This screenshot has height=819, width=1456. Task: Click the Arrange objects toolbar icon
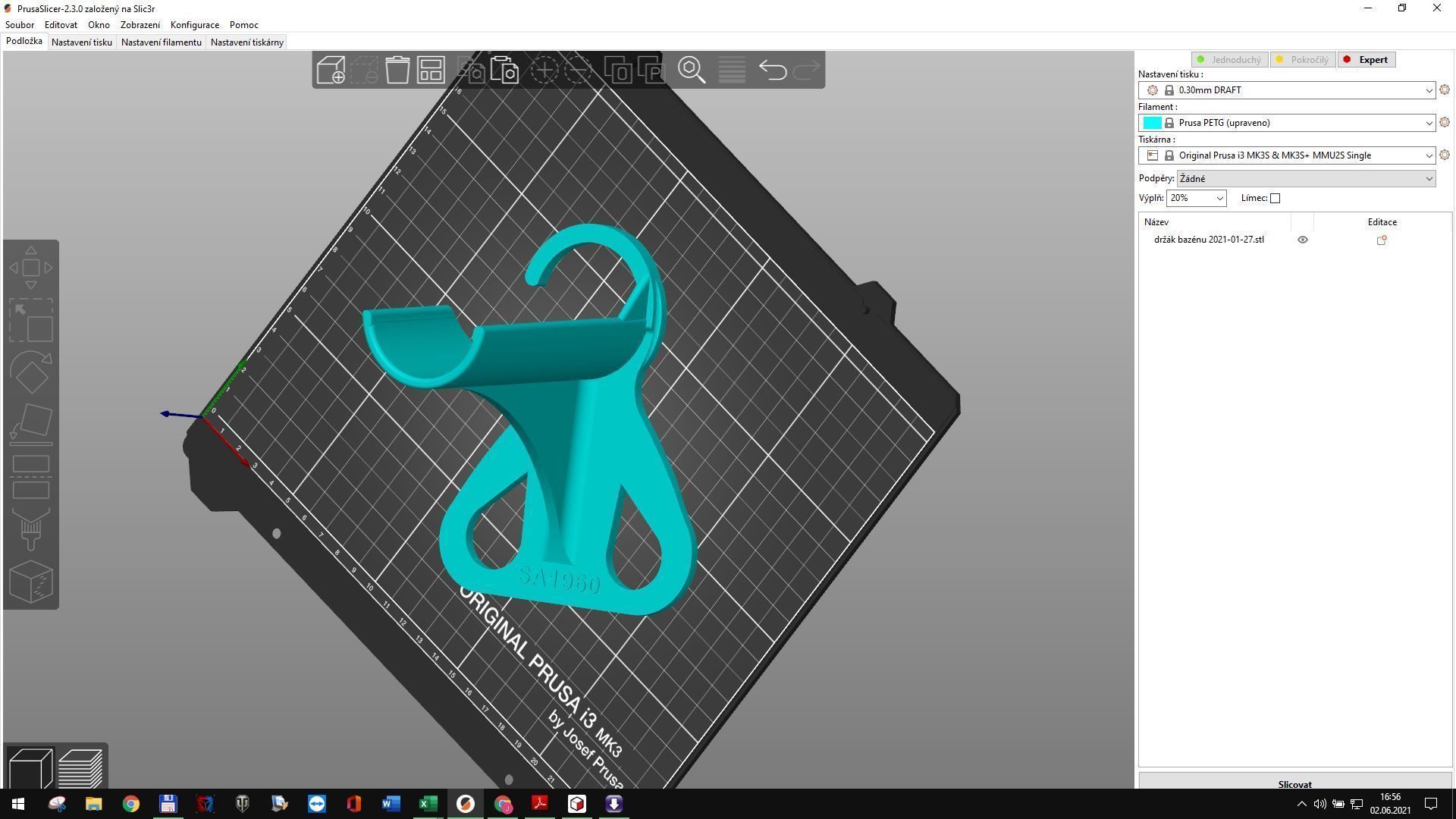(x=431, y=71)
